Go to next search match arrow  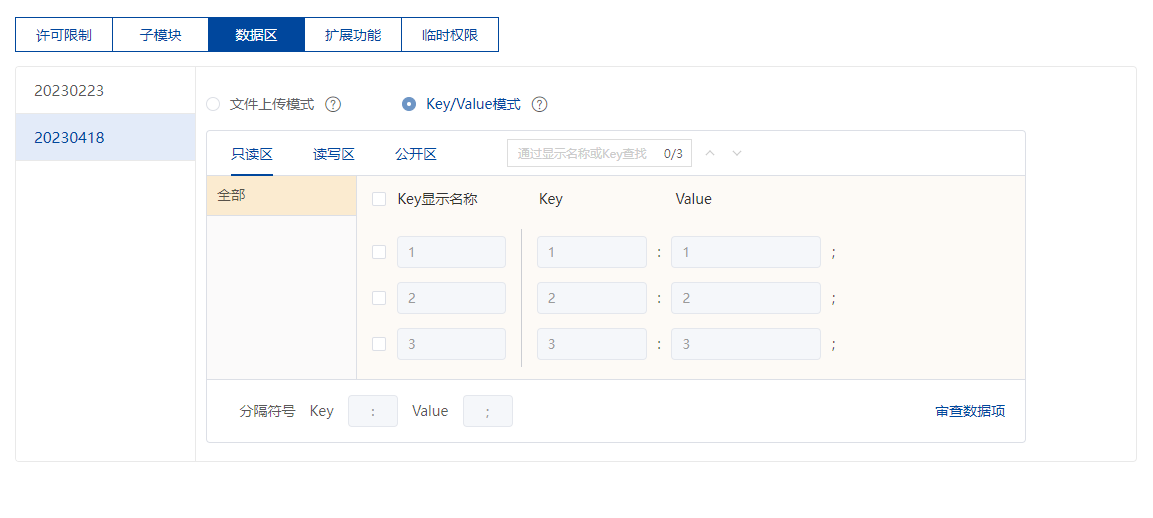tap(737, 153)
